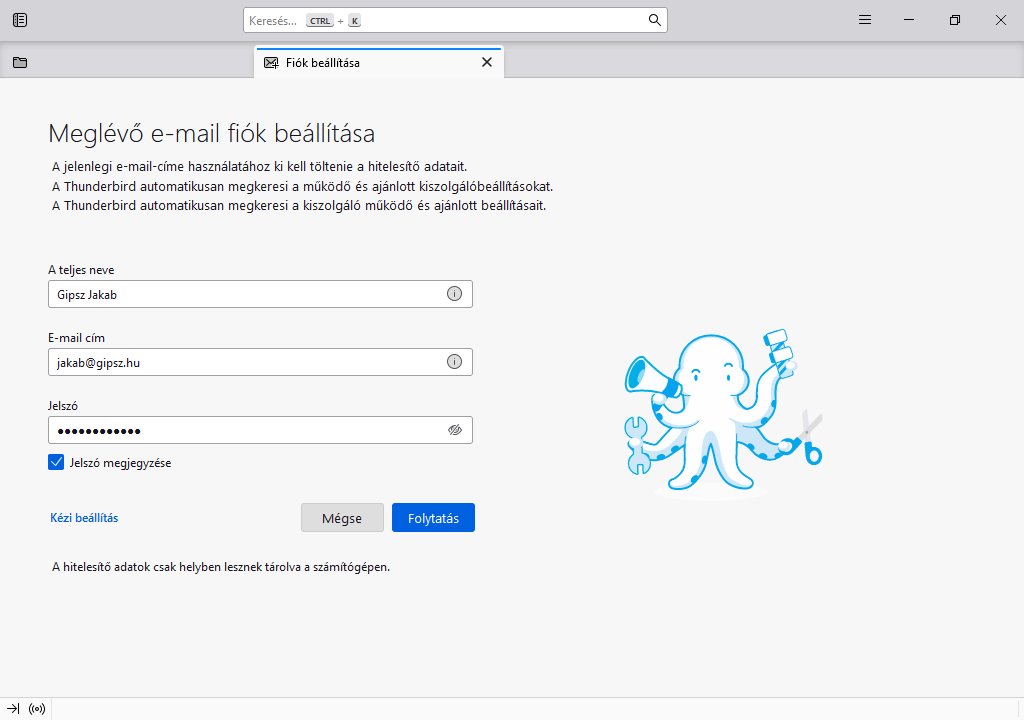This screenshot has height=720, width=1024.
Task: Click the online status radio icon
Action: coord(37,708)
